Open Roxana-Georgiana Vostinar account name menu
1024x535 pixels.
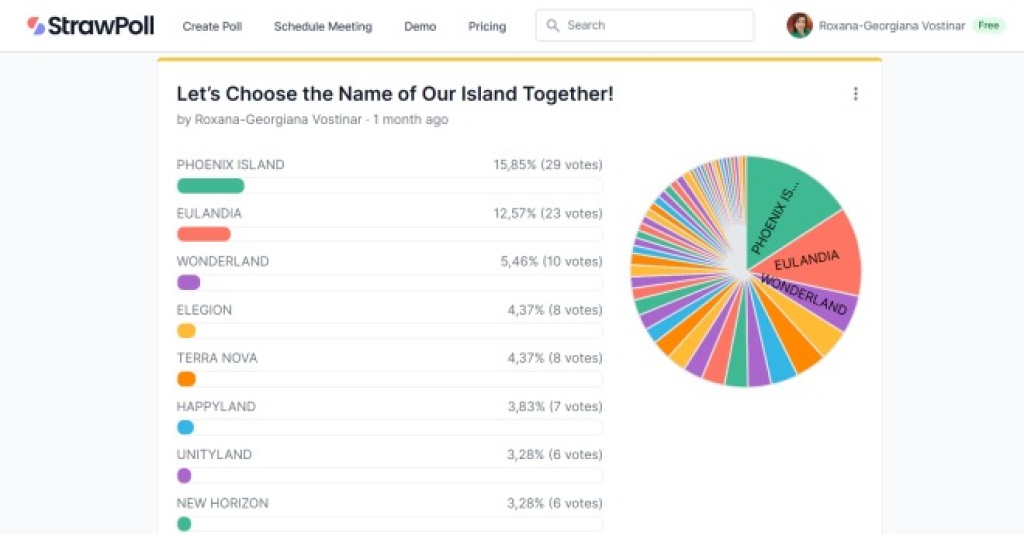coord(891,26)
